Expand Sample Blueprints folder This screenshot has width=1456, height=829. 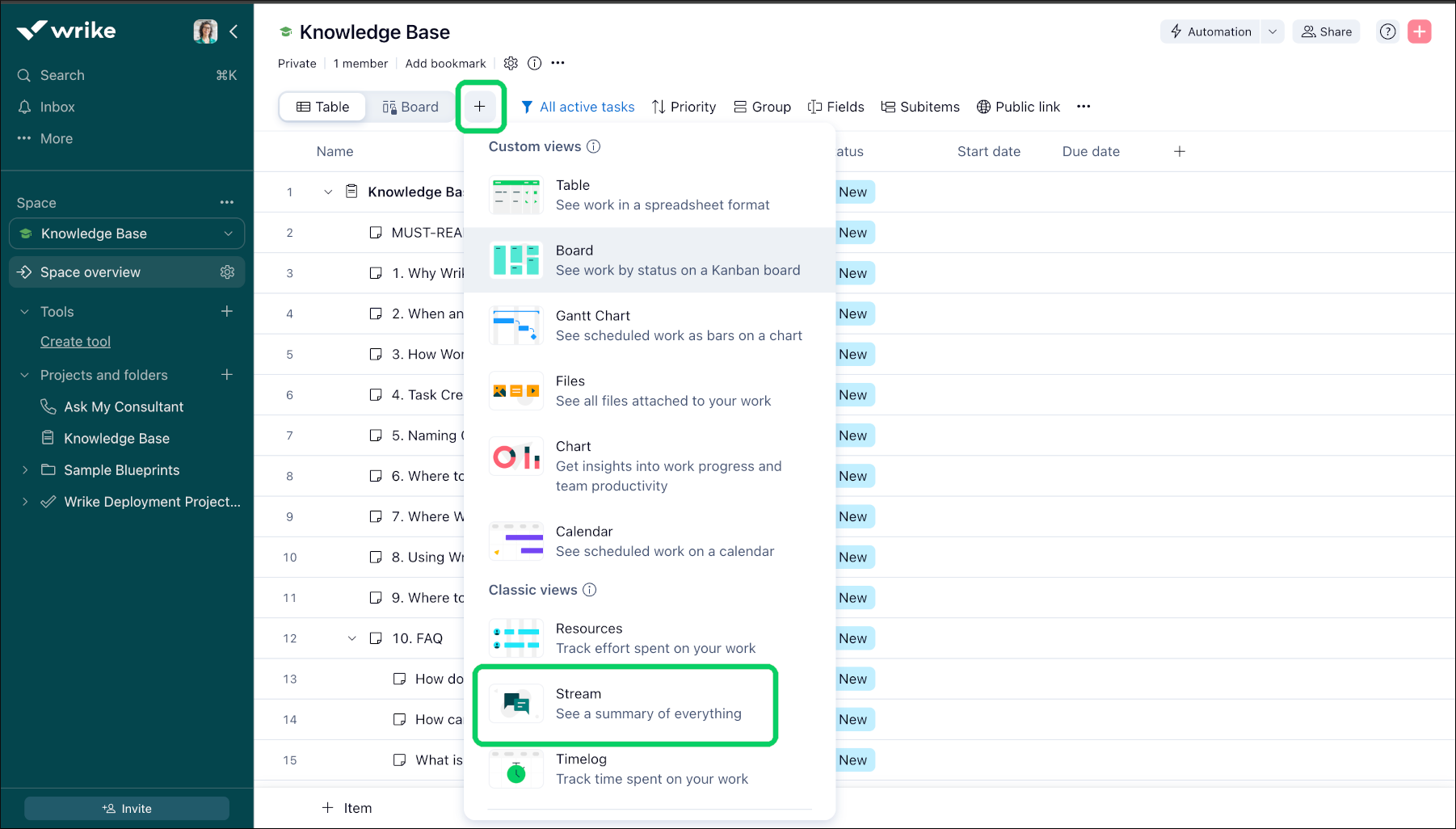pos(25,470)
